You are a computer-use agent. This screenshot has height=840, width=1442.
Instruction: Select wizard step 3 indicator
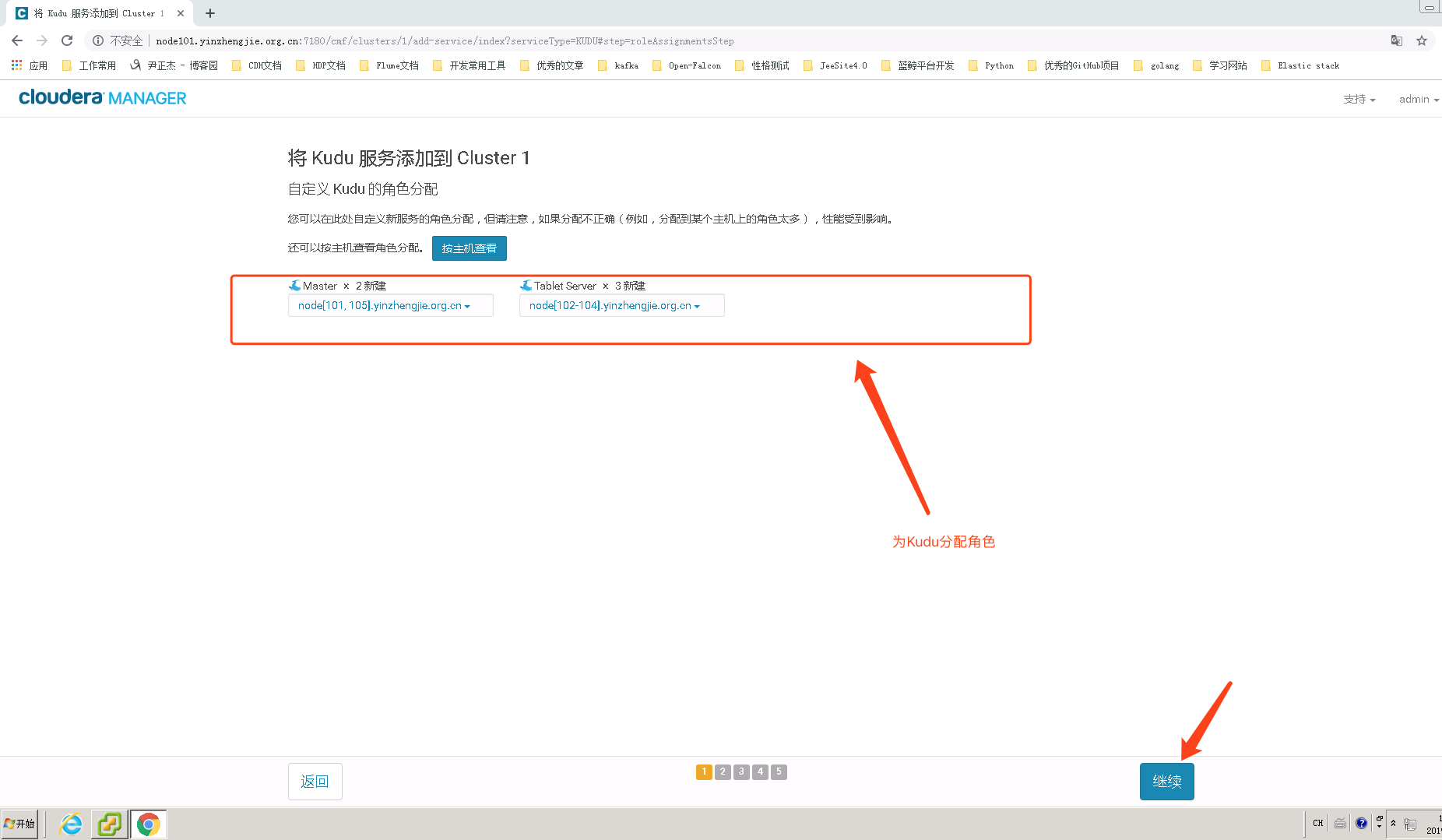[x=741, y=771]
